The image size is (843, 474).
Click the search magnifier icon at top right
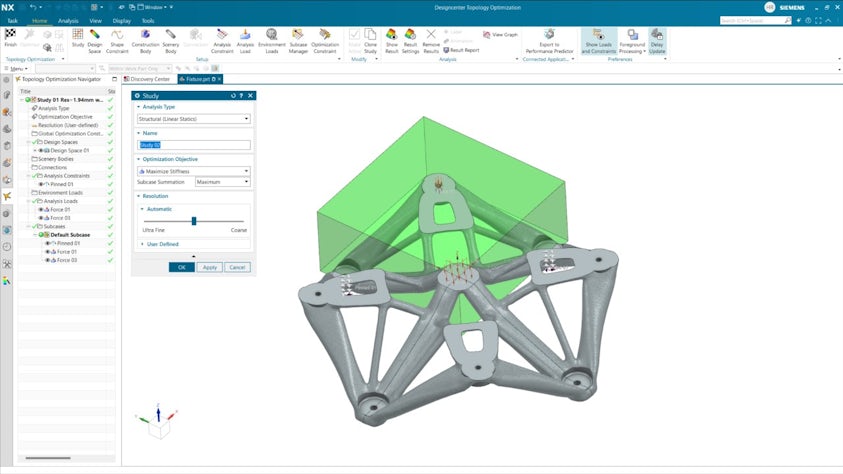click(788, 20)
